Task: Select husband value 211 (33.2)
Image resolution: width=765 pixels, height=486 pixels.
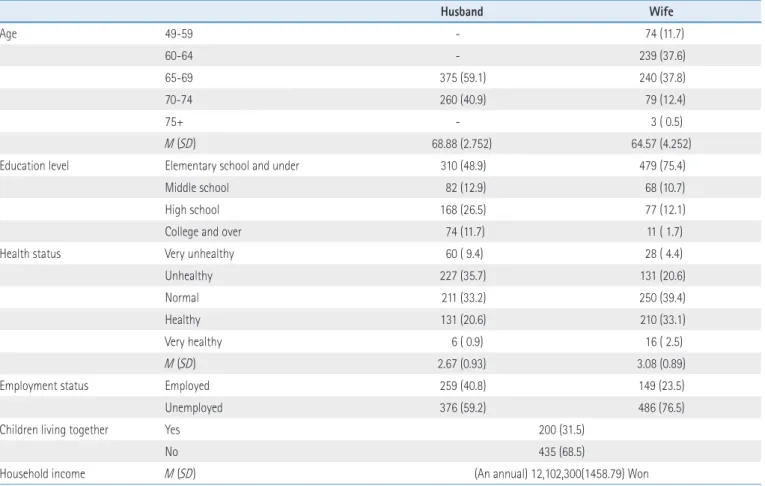Action: coord(463,297)
